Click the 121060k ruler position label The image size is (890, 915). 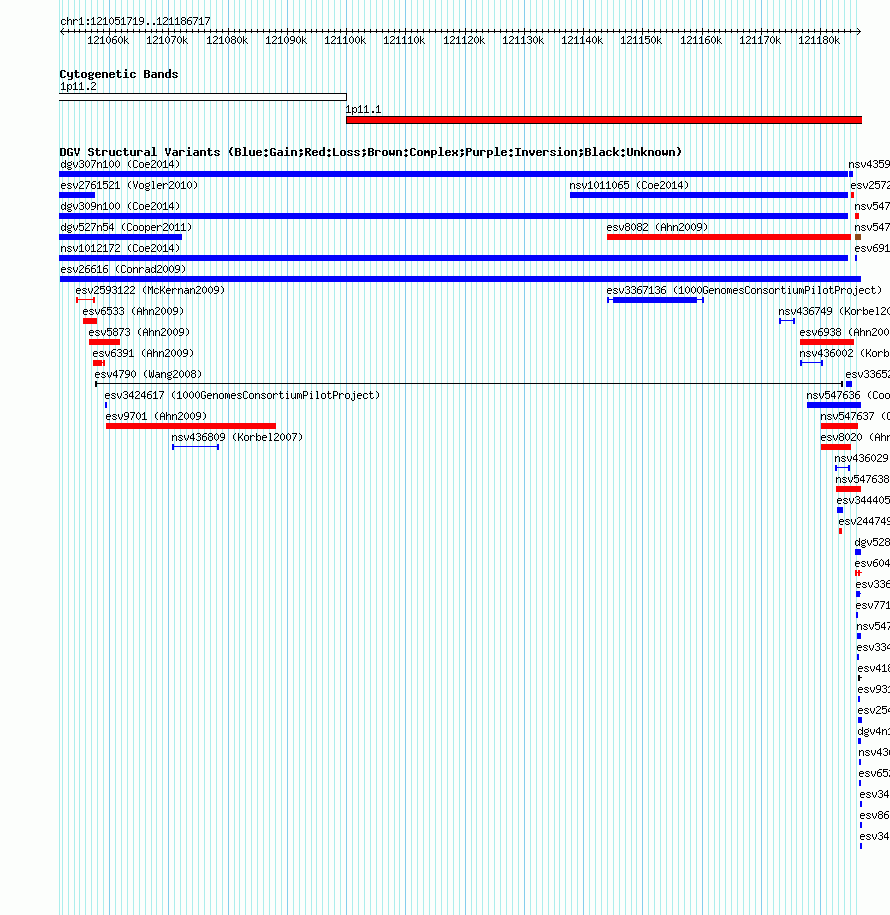[108, 40]
